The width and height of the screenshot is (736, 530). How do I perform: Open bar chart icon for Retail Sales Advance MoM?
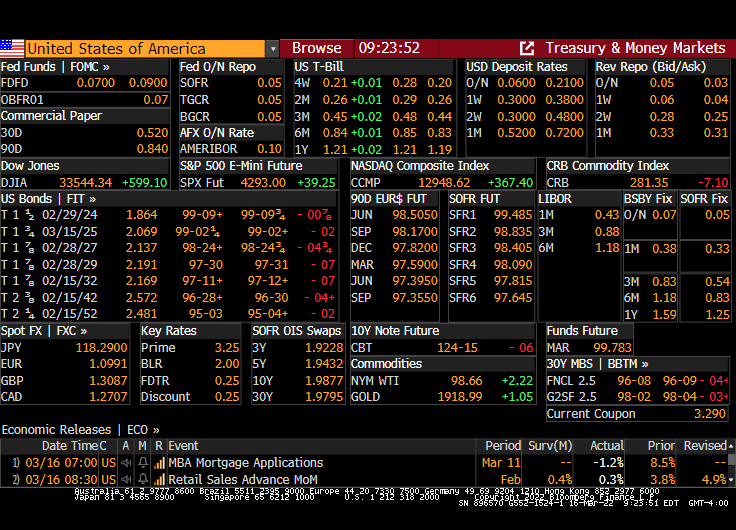click(x=159, y=480)
